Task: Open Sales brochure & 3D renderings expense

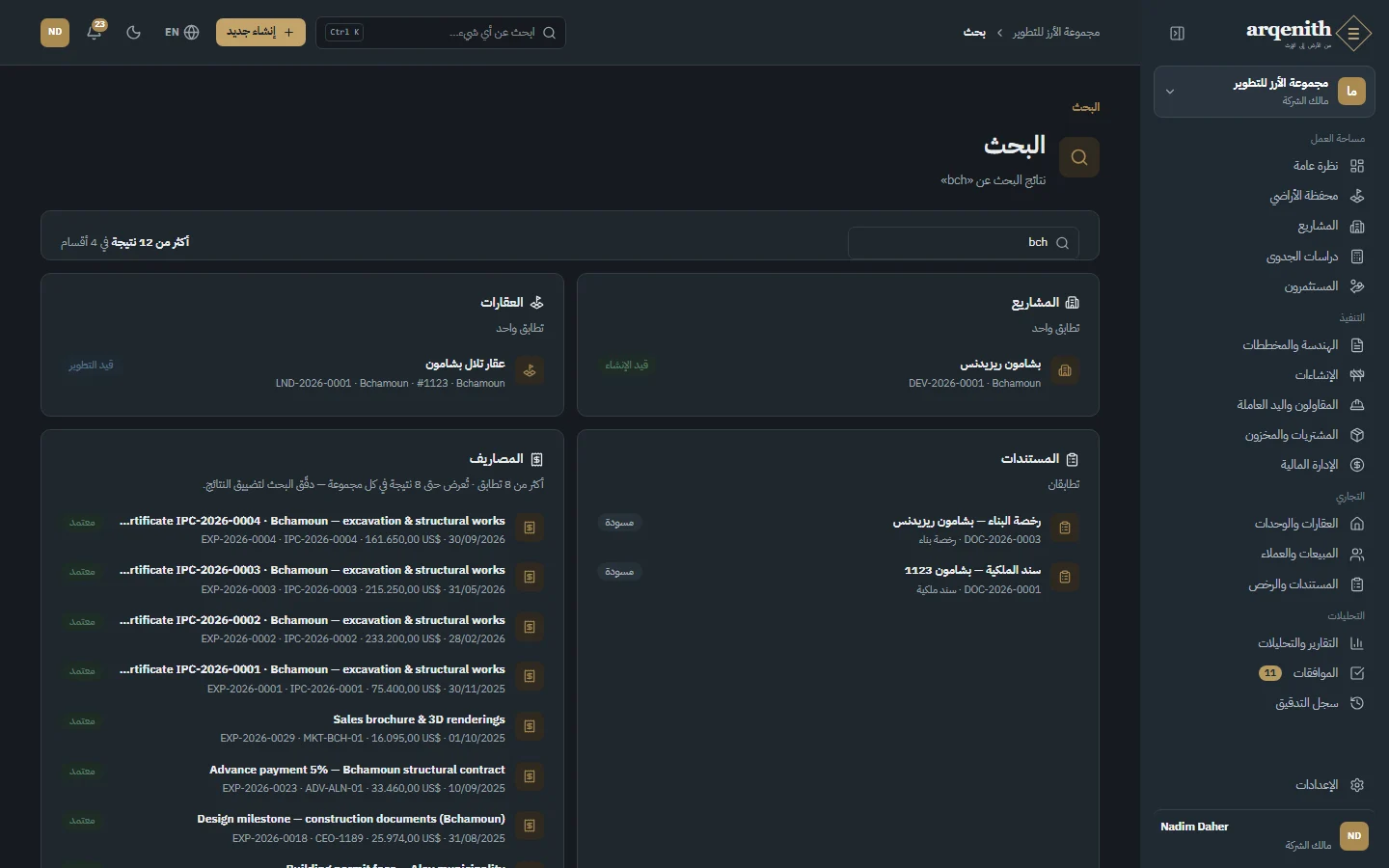Action: (302, 728)
